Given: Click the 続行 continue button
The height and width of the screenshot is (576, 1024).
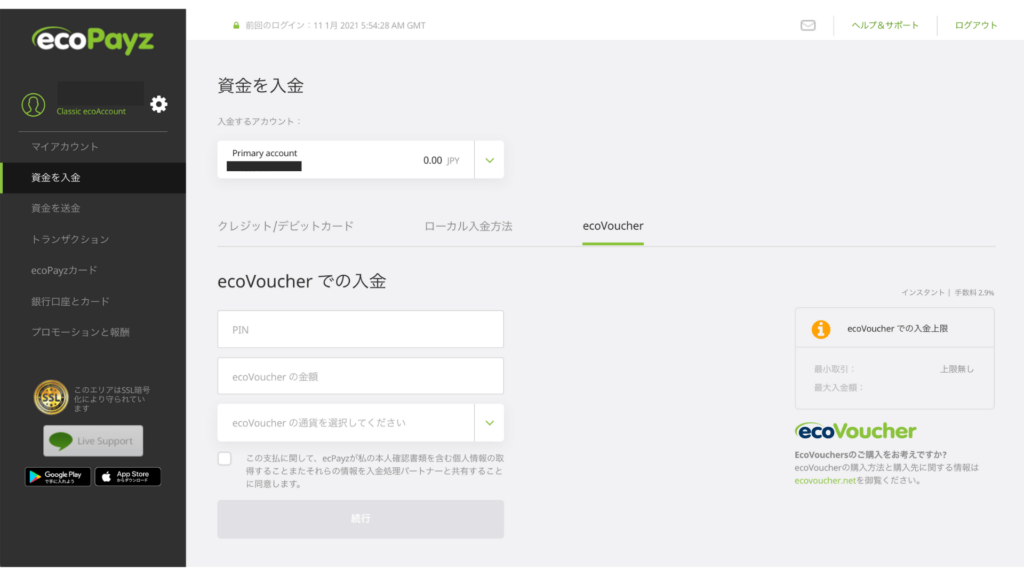Looking at the screenshot, I should click(x=360, y=519).
